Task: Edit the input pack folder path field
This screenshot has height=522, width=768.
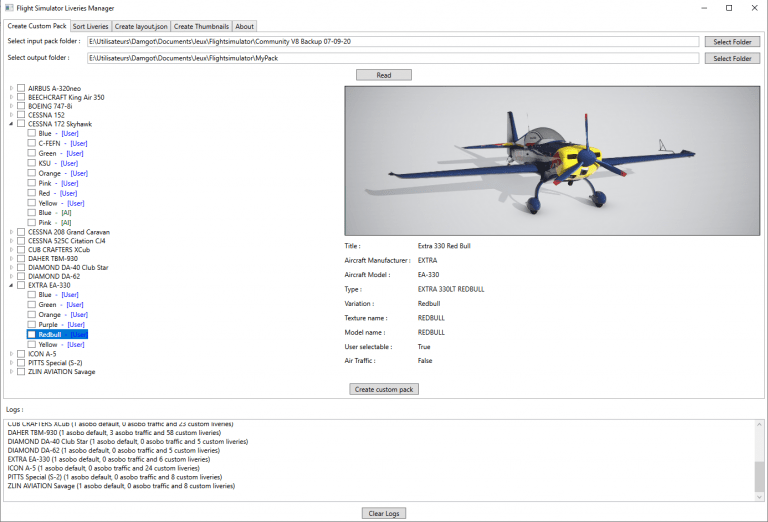Action: [x=393, y=42]
